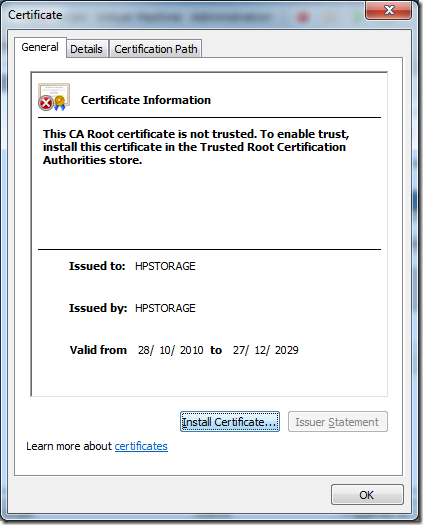Click the Learn more about text
This screenshot has height=525, width=423.
(x=69, y=446)
